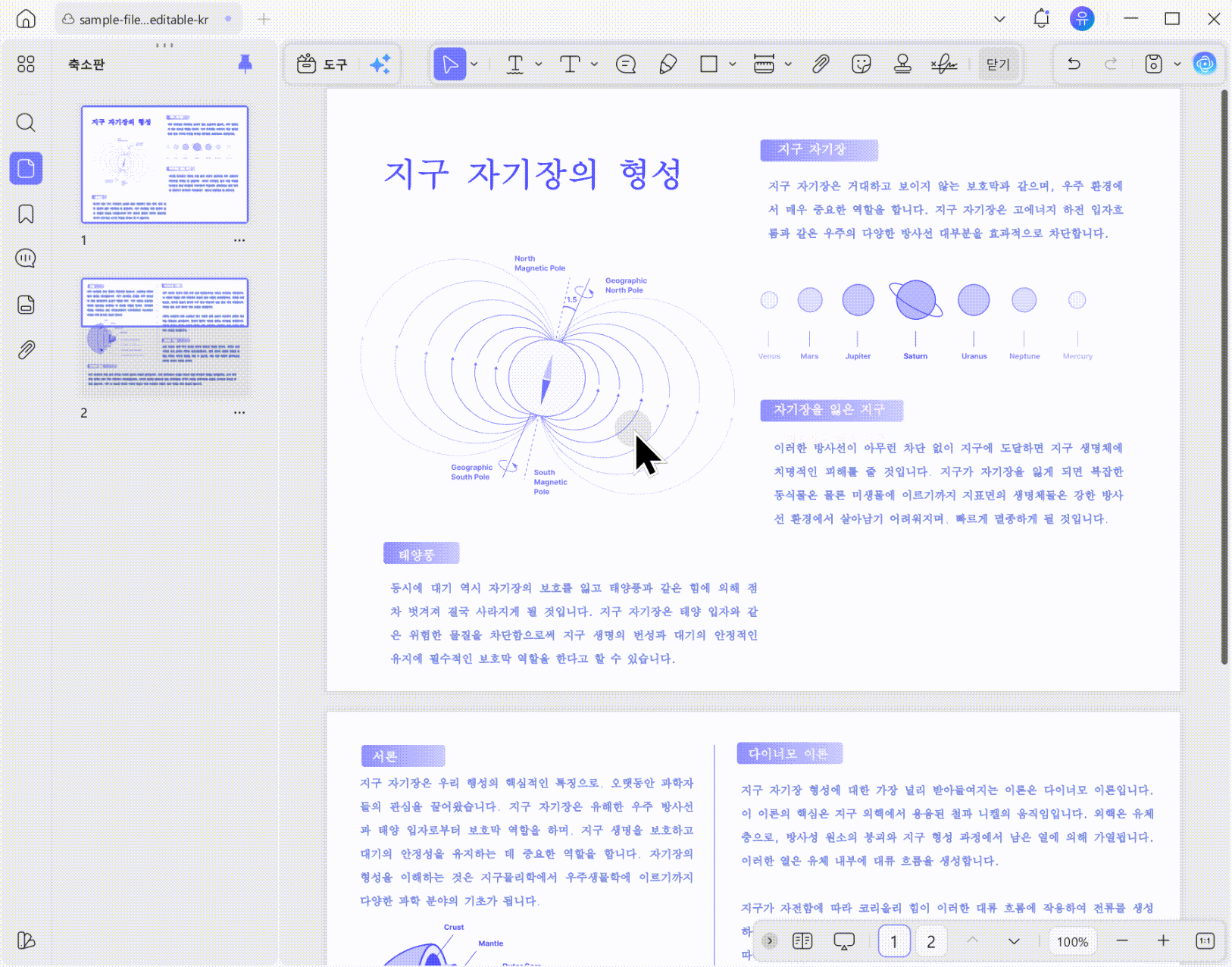Open the comments sidebar panel
Screen dimensions: 1232x967
[x=26, y=258]
